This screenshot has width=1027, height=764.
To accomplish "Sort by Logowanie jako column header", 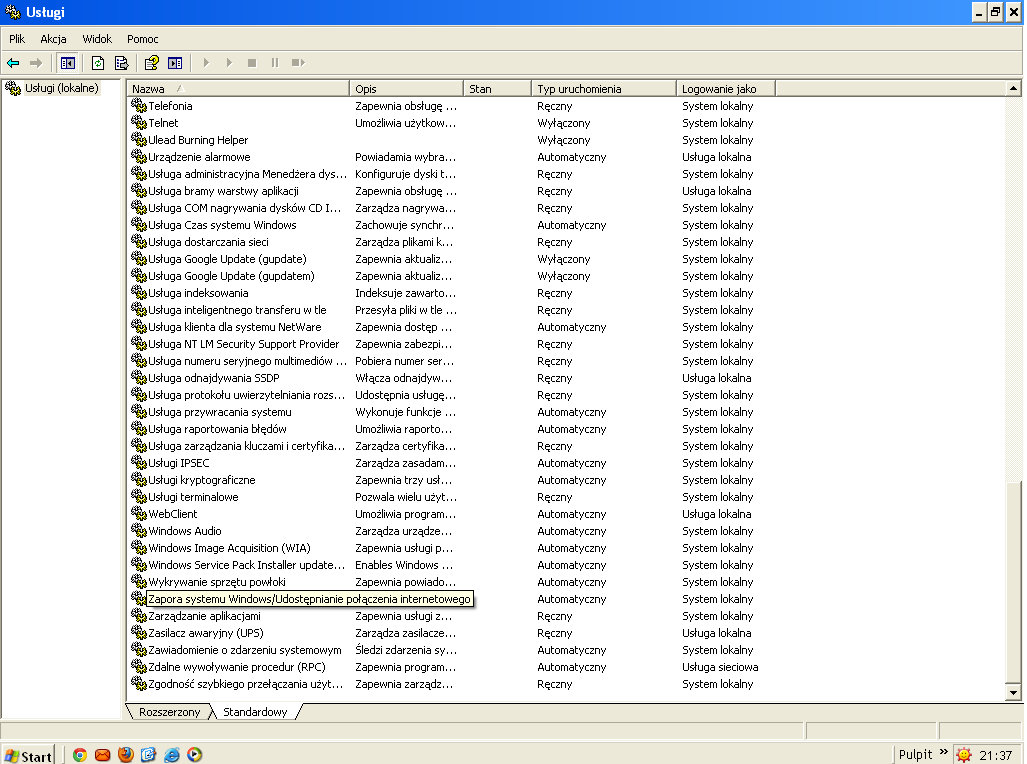I will (726, 88).
